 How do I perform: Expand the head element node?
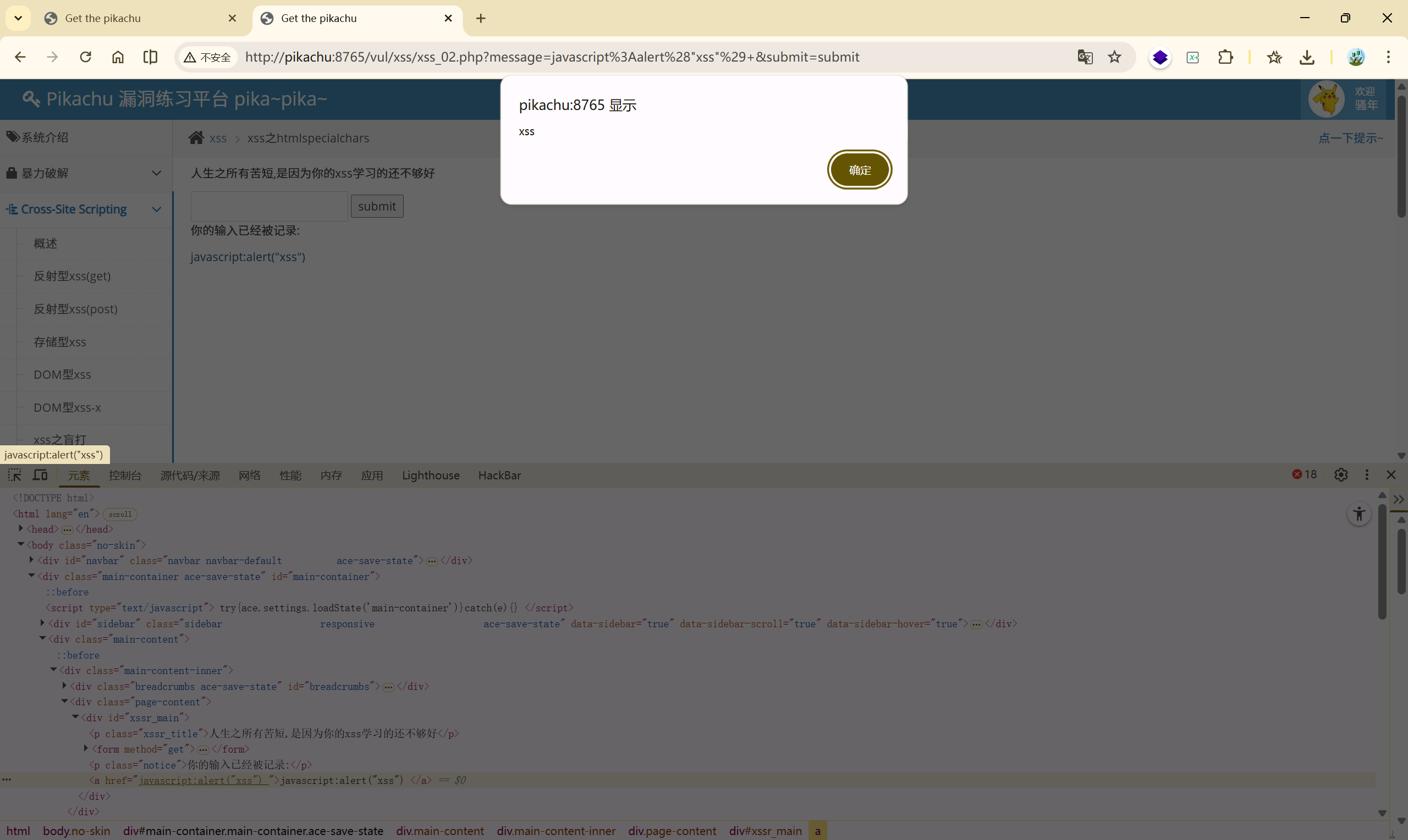point(21,529)
